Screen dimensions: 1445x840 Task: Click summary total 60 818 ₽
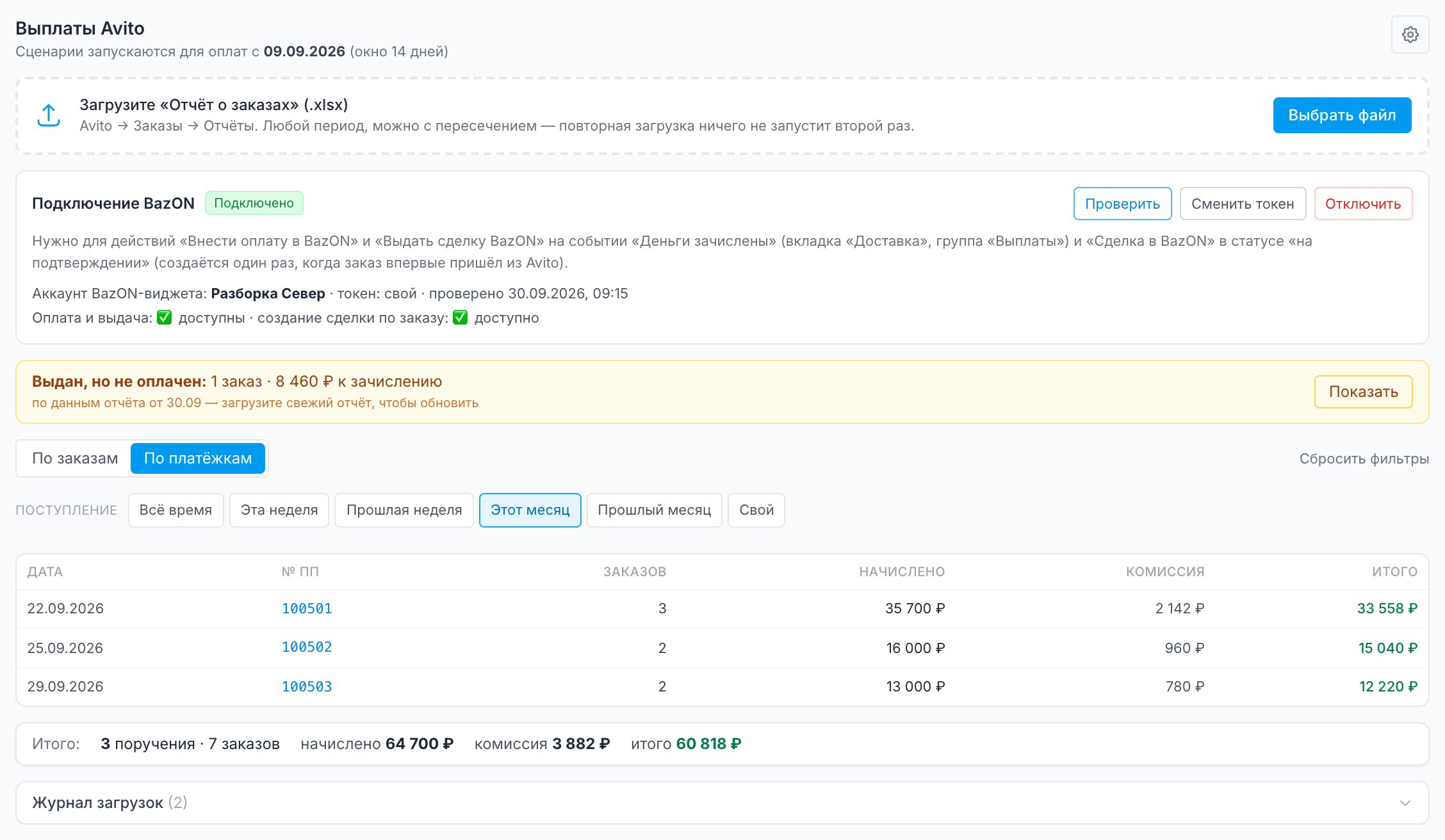click(708, 744)
